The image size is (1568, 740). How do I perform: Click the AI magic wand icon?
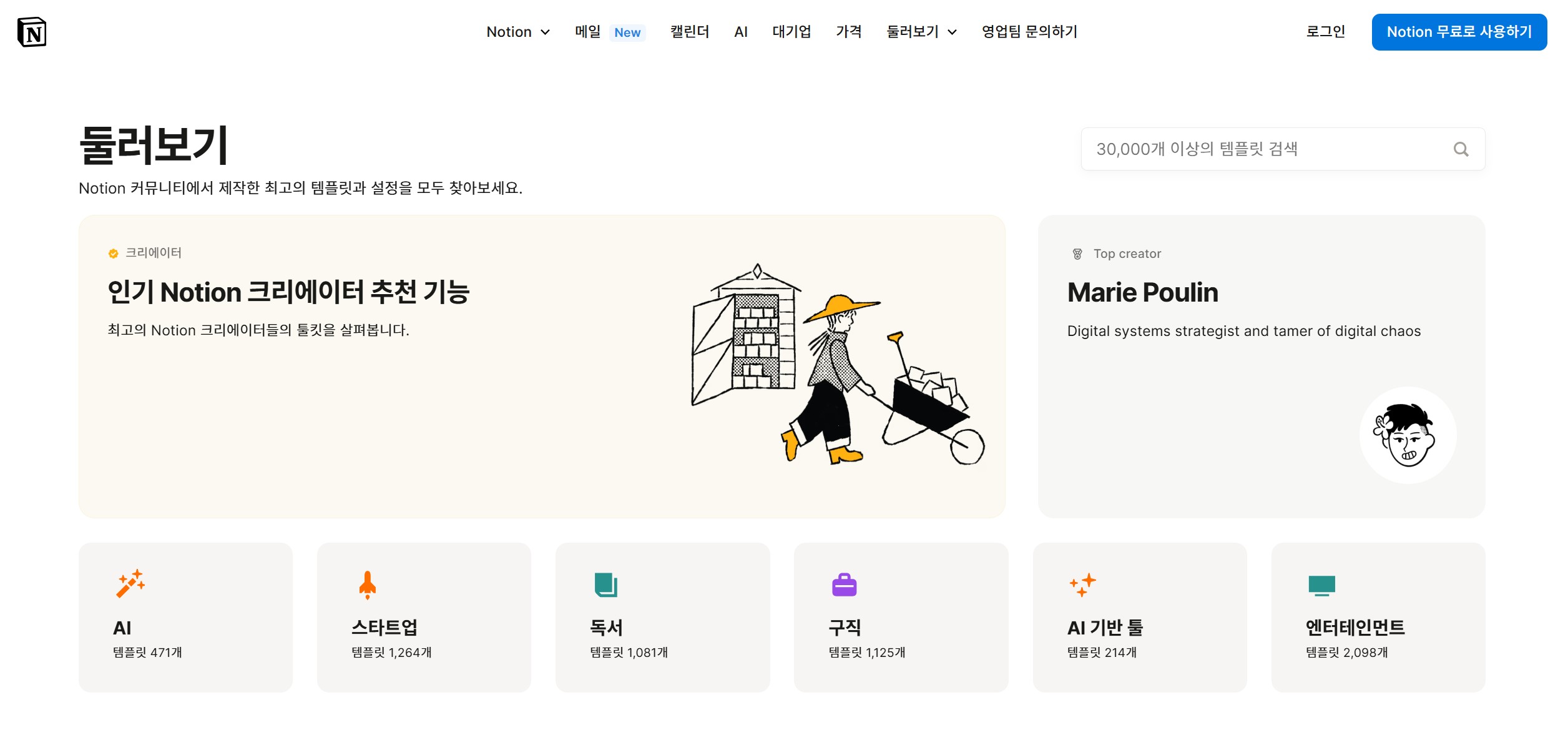pos(130,584)
